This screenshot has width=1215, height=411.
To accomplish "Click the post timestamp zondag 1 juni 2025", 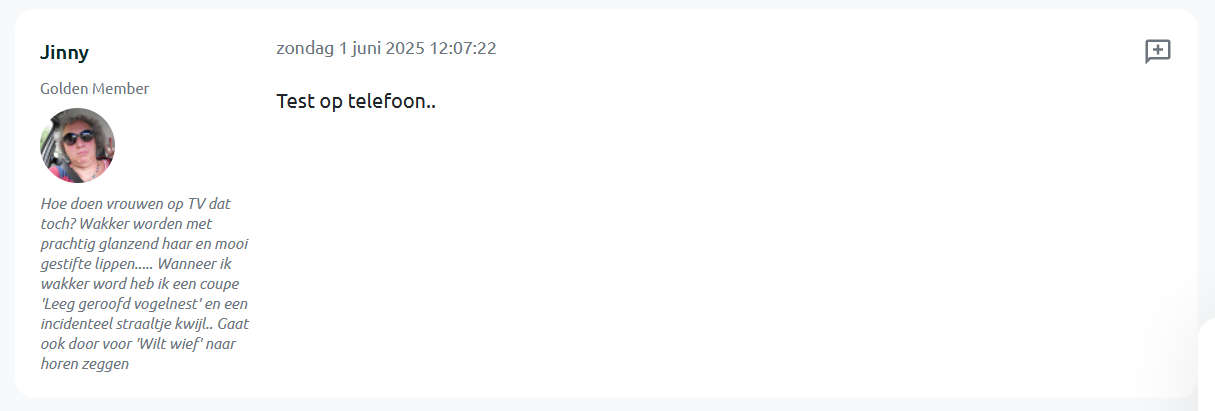I will tap(386, 48).
